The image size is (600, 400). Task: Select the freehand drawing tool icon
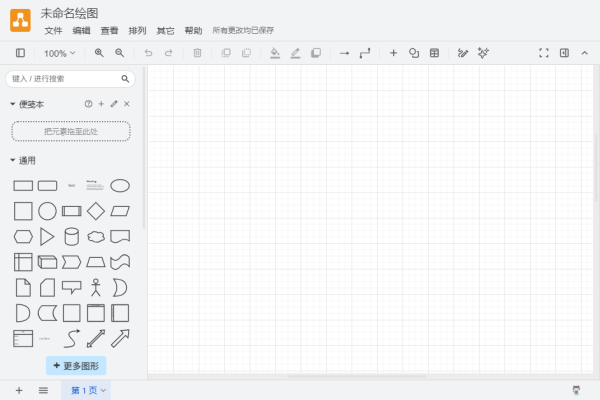click(x=463, y=53)
